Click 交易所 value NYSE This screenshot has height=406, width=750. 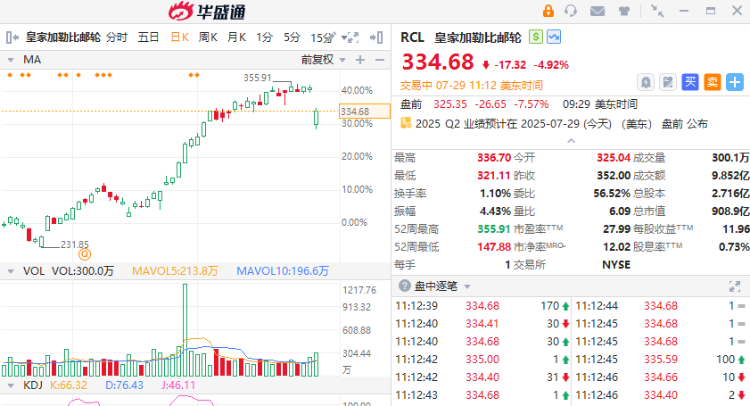click(616, 264)
